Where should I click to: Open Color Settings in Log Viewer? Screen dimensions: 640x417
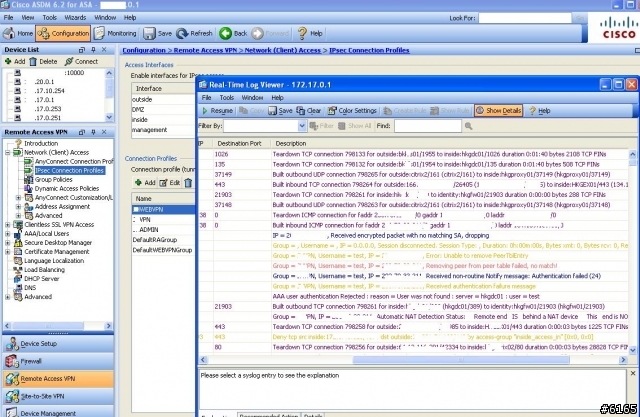[352, 111]
